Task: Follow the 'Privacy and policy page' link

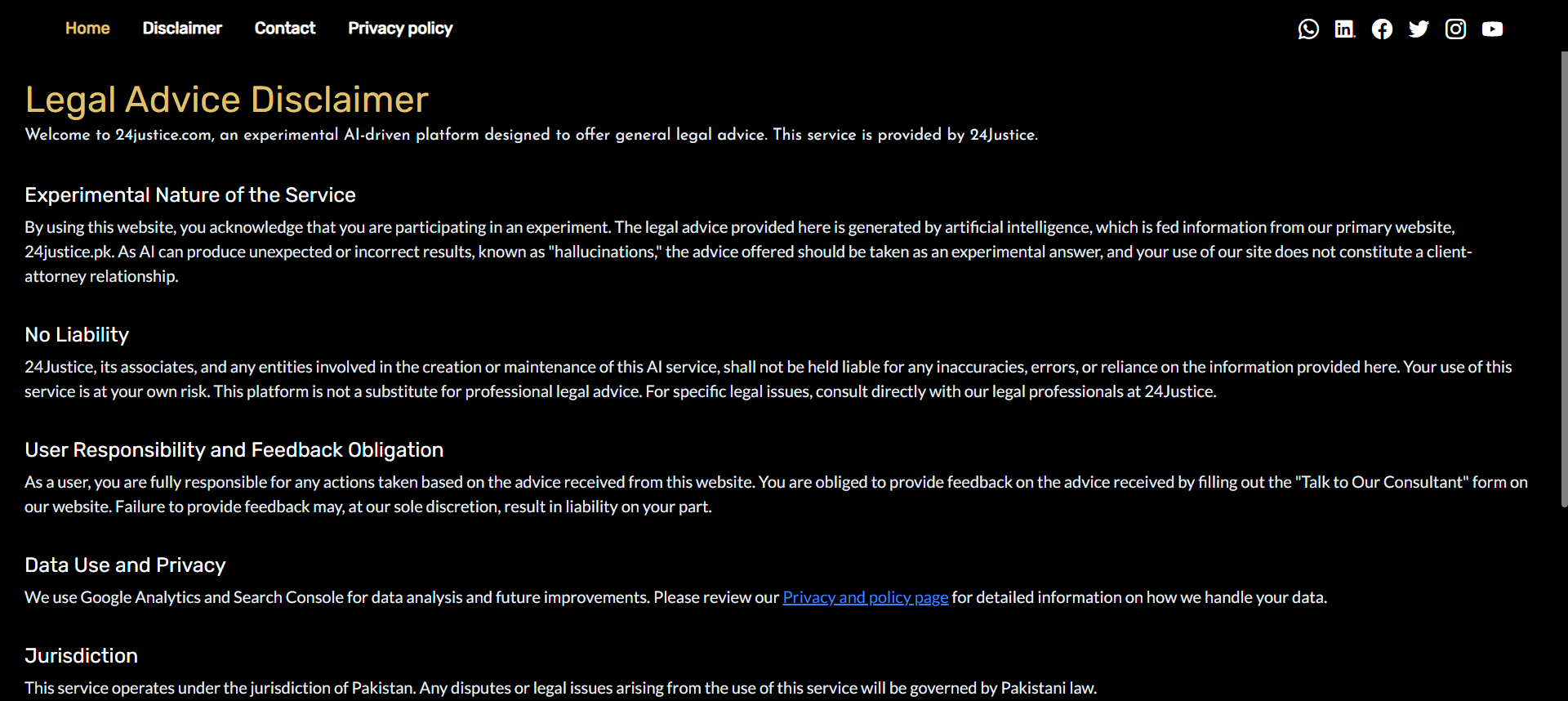Action: point(866,597)
